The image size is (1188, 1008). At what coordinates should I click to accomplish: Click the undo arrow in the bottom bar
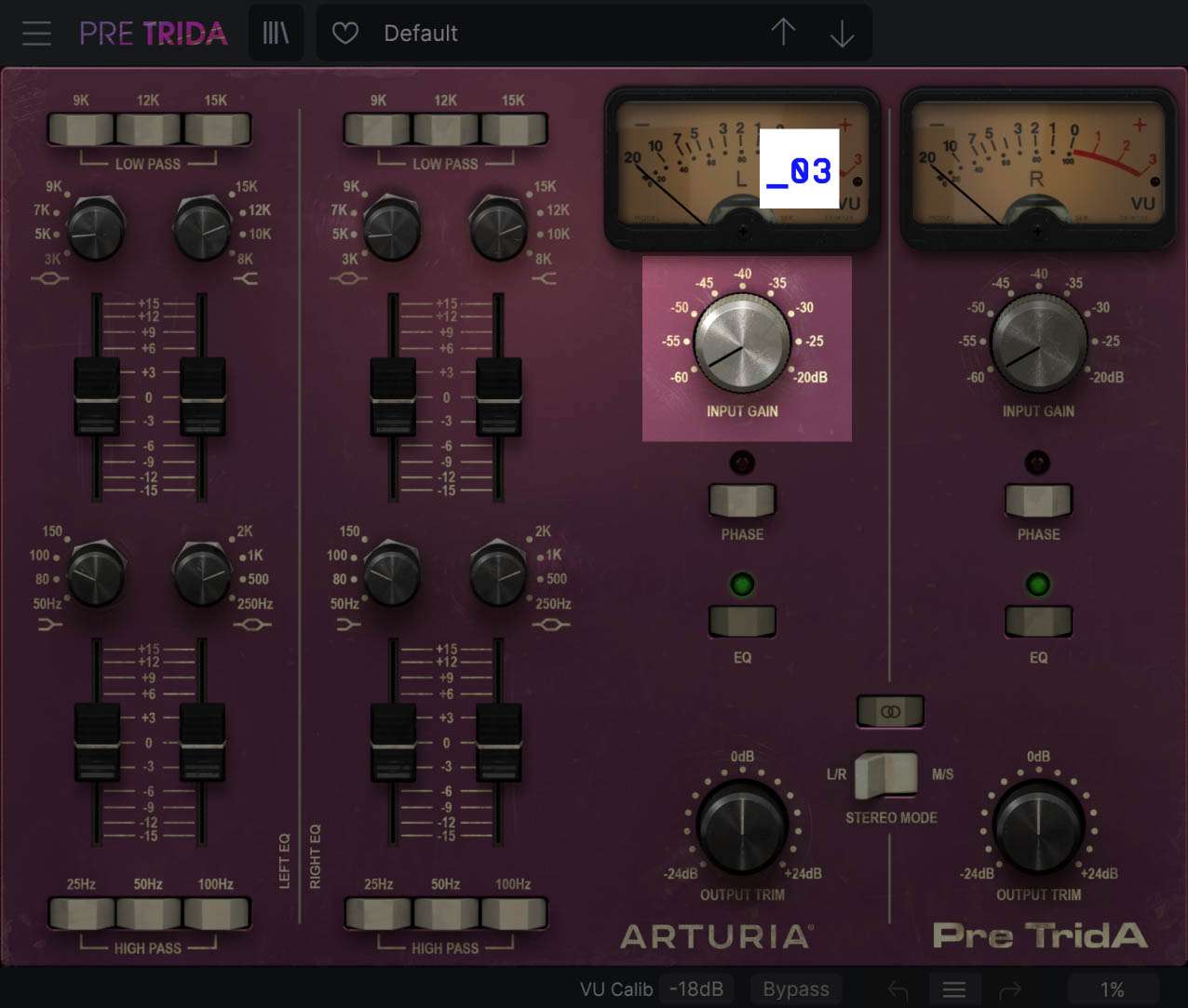click(x=897, y=988)
